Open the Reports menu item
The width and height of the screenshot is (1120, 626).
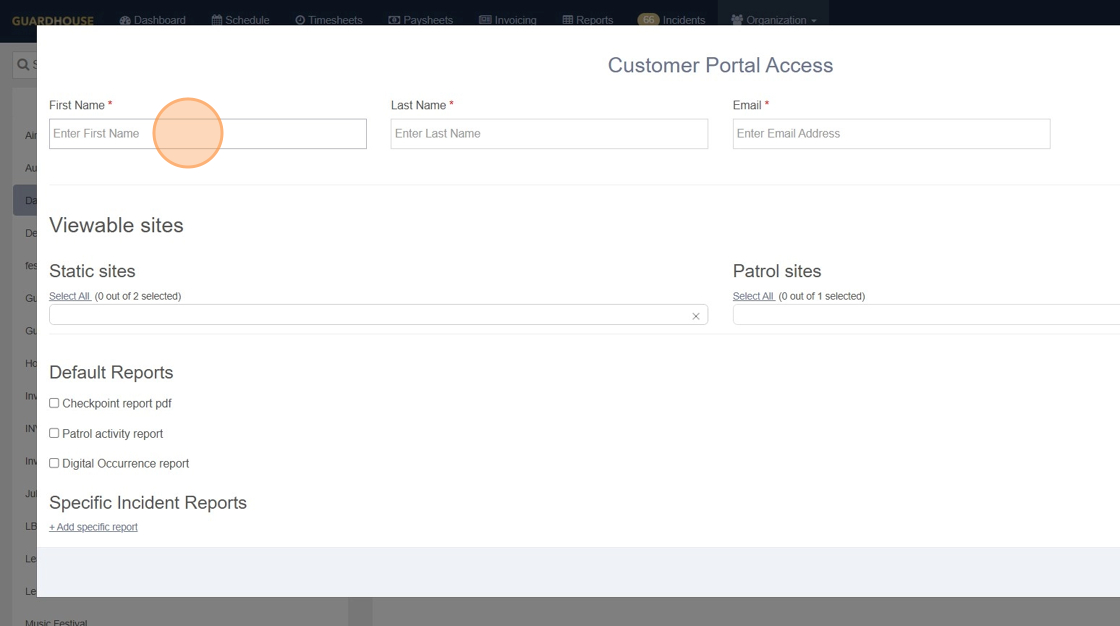click(587, 19)
